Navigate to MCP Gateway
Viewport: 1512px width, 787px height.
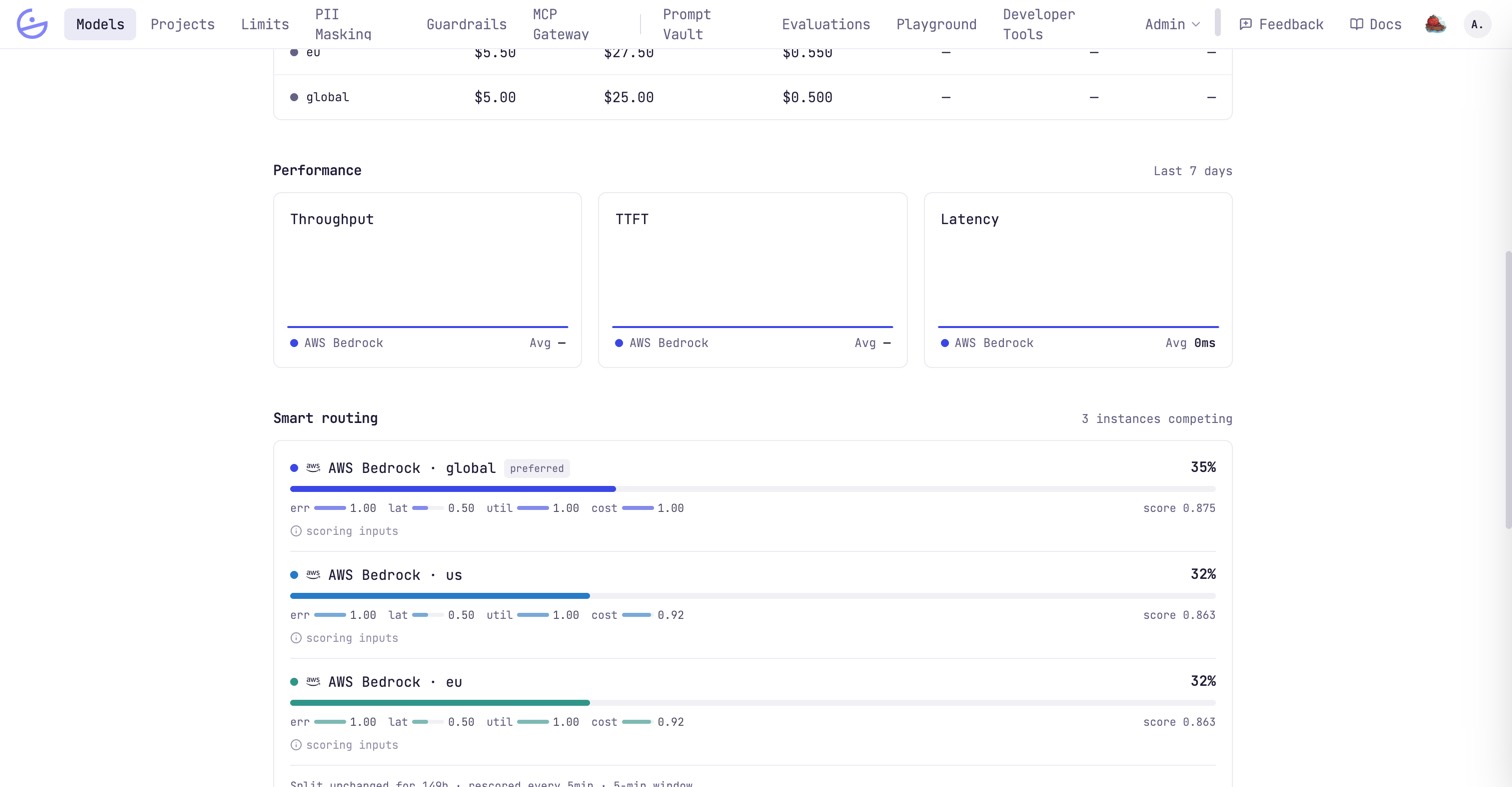click(x=561, y=24)
